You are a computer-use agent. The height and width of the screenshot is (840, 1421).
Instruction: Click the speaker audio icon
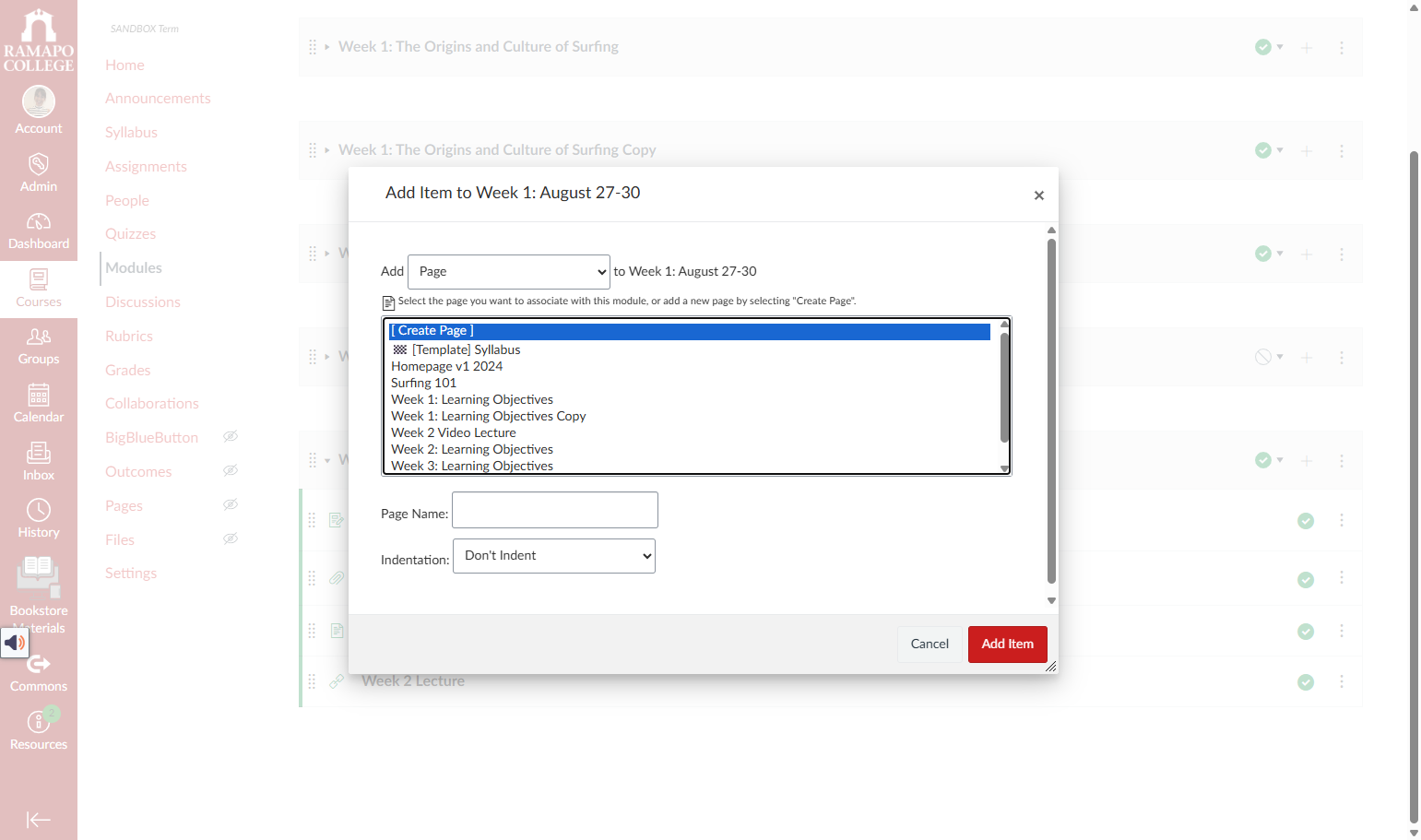tap(15, 643)
